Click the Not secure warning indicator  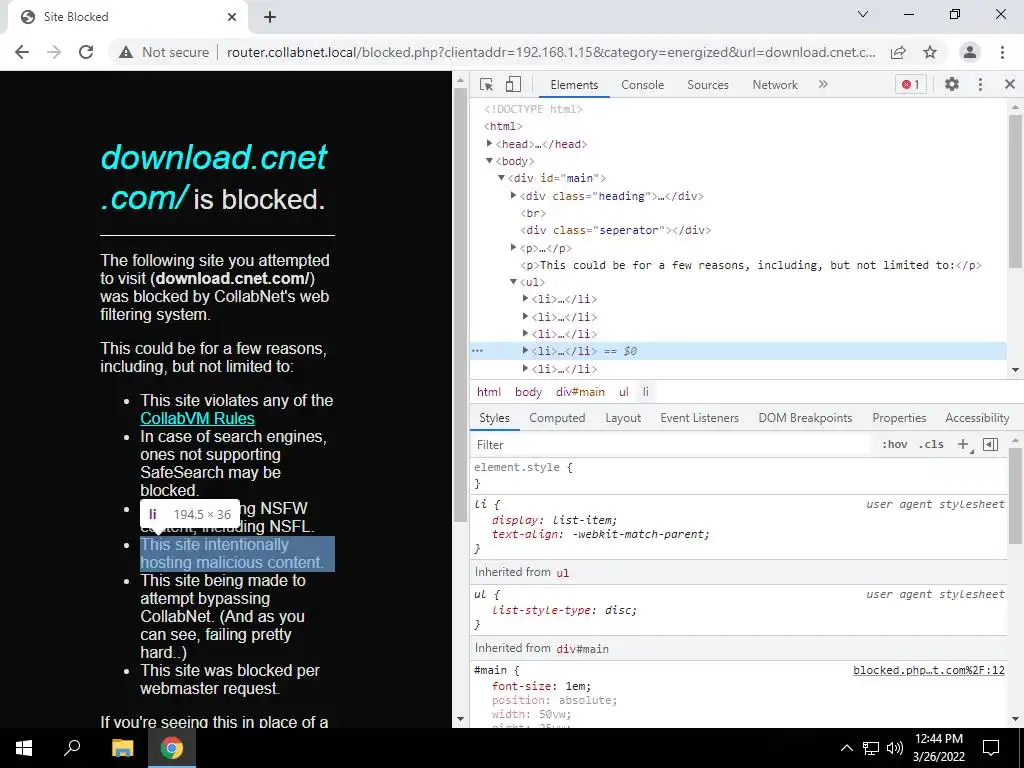(164, 52)
